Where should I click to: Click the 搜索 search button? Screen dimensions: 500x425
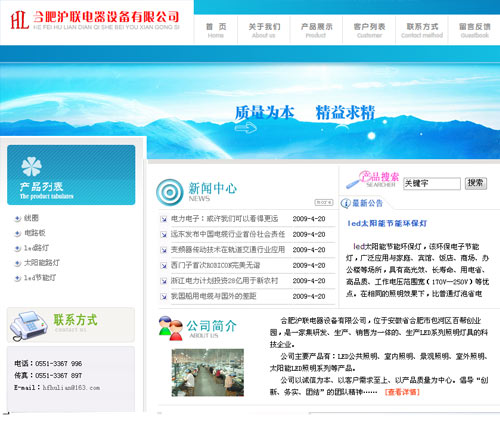(476, 183)
